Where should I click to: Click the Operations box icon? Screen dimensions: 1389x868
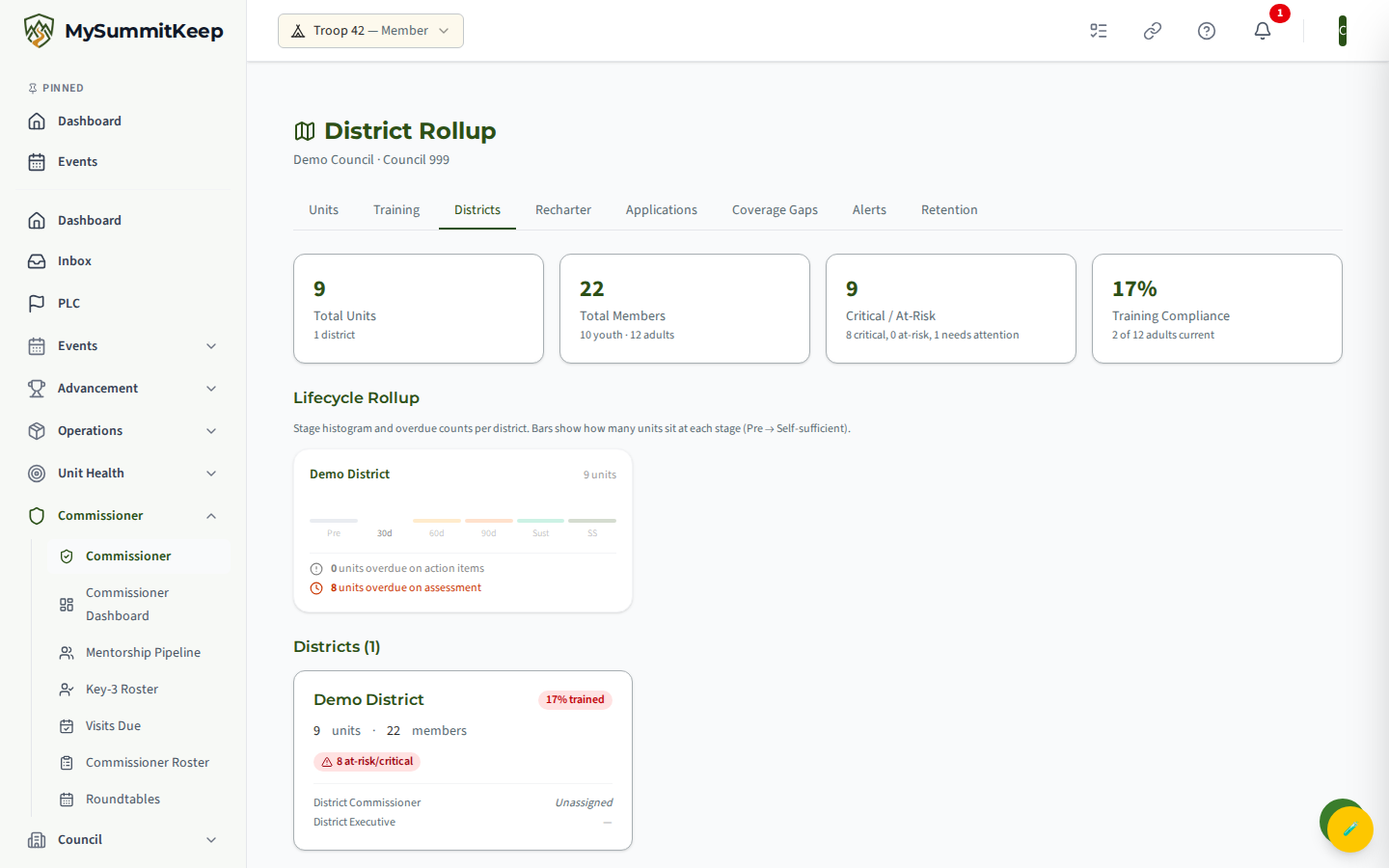pos(37,431)
